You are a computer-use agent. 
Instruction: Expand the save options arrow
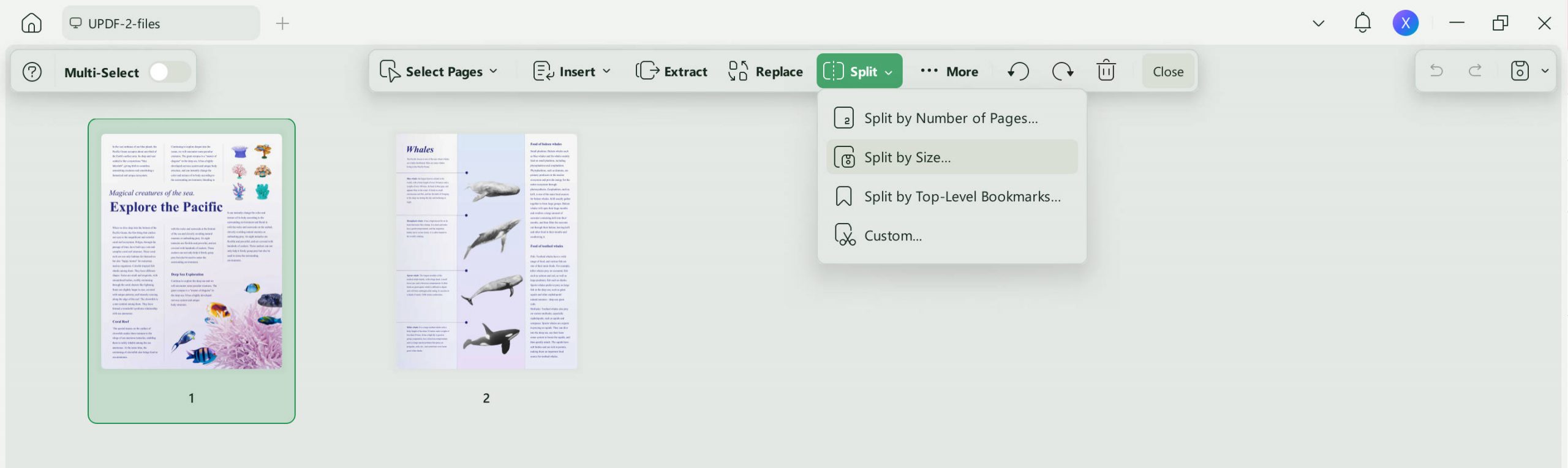(1545, 71)
